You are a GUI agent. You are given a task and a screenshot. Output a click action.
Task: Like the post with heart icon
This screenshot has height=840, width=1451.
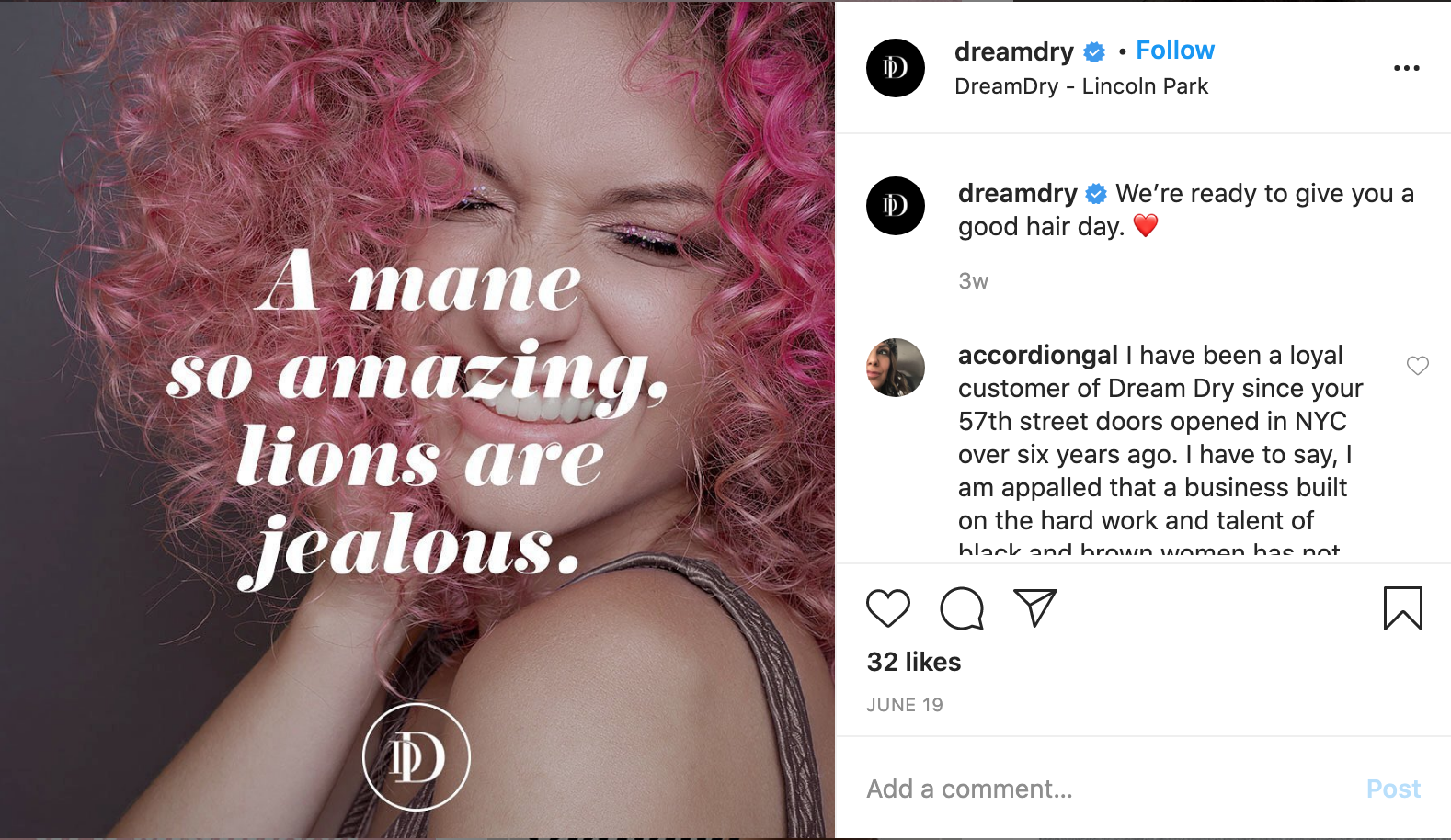click(x=887, y=608)
